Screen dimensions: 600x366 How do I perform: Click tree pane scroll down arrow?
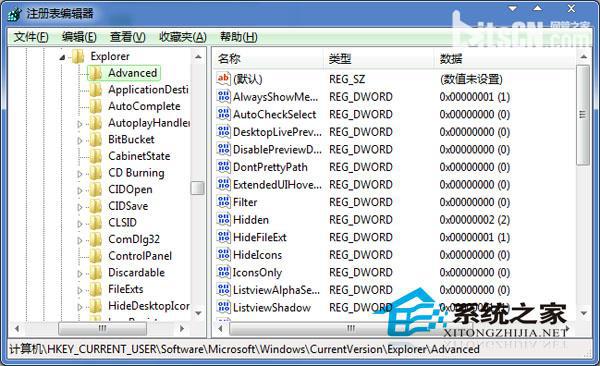(198, 314)
